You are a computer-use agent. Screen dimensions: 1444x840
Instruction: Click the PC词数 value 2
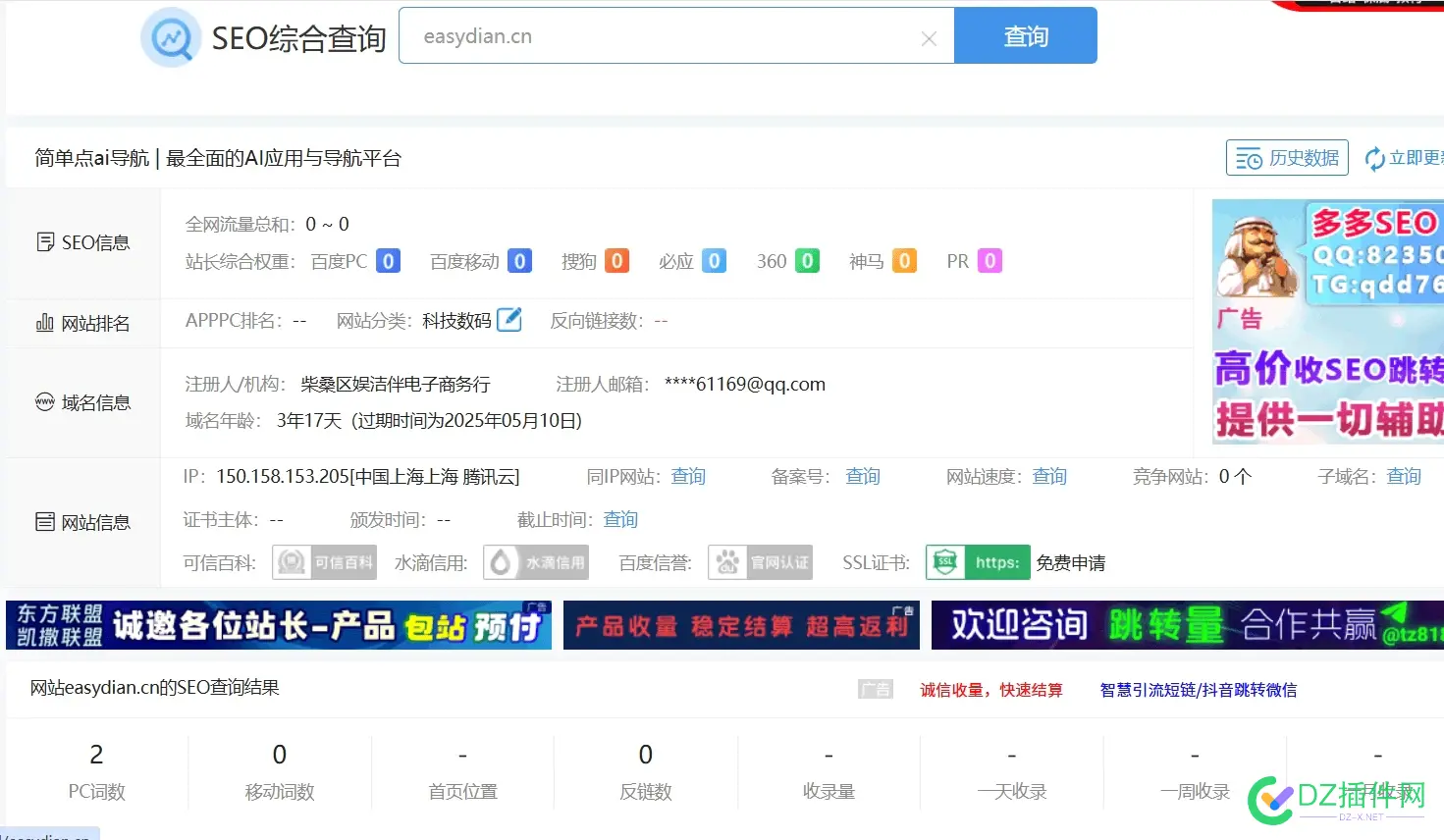[x=96, y=755]
